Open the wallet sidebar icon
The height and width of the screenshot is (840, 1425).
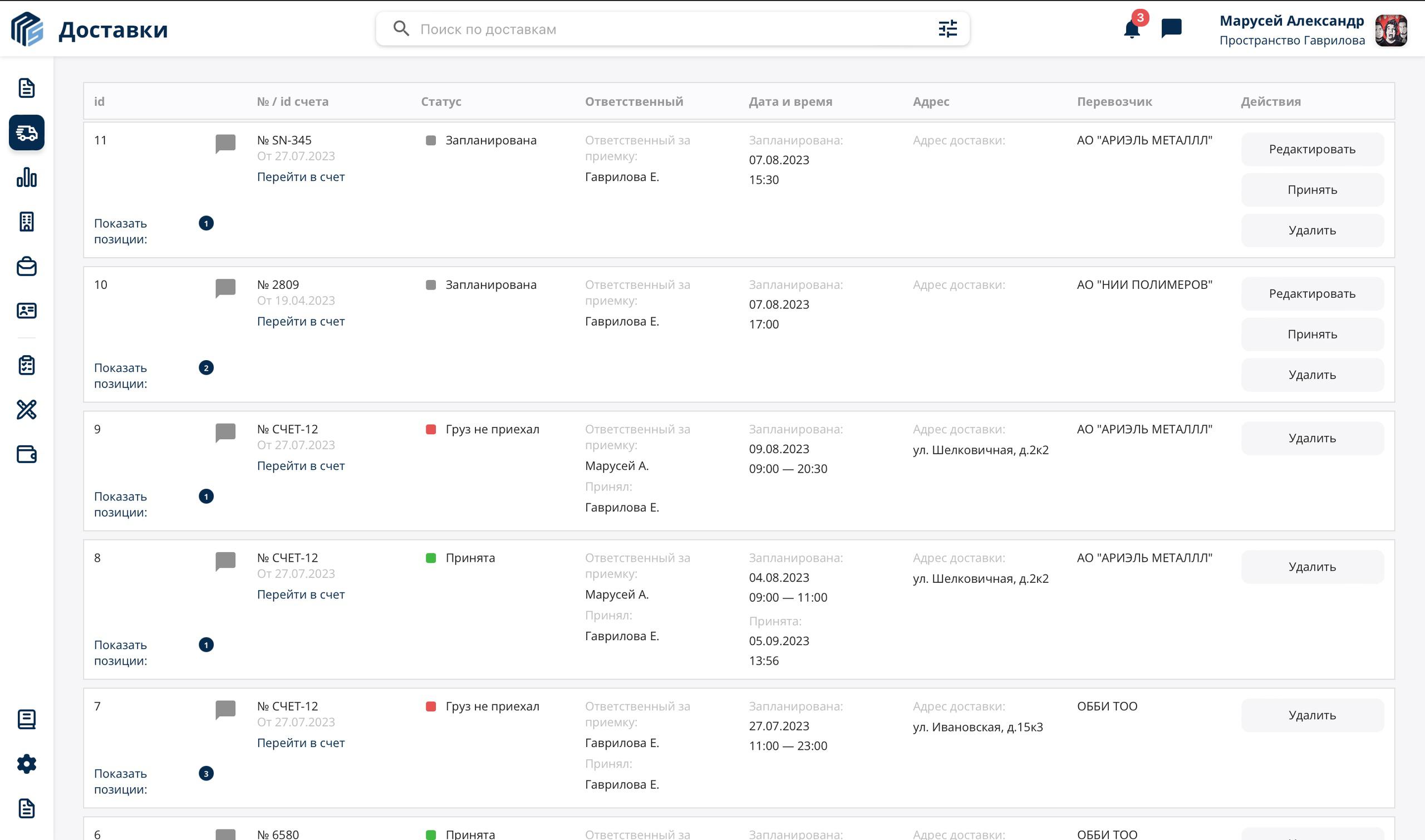27,454
